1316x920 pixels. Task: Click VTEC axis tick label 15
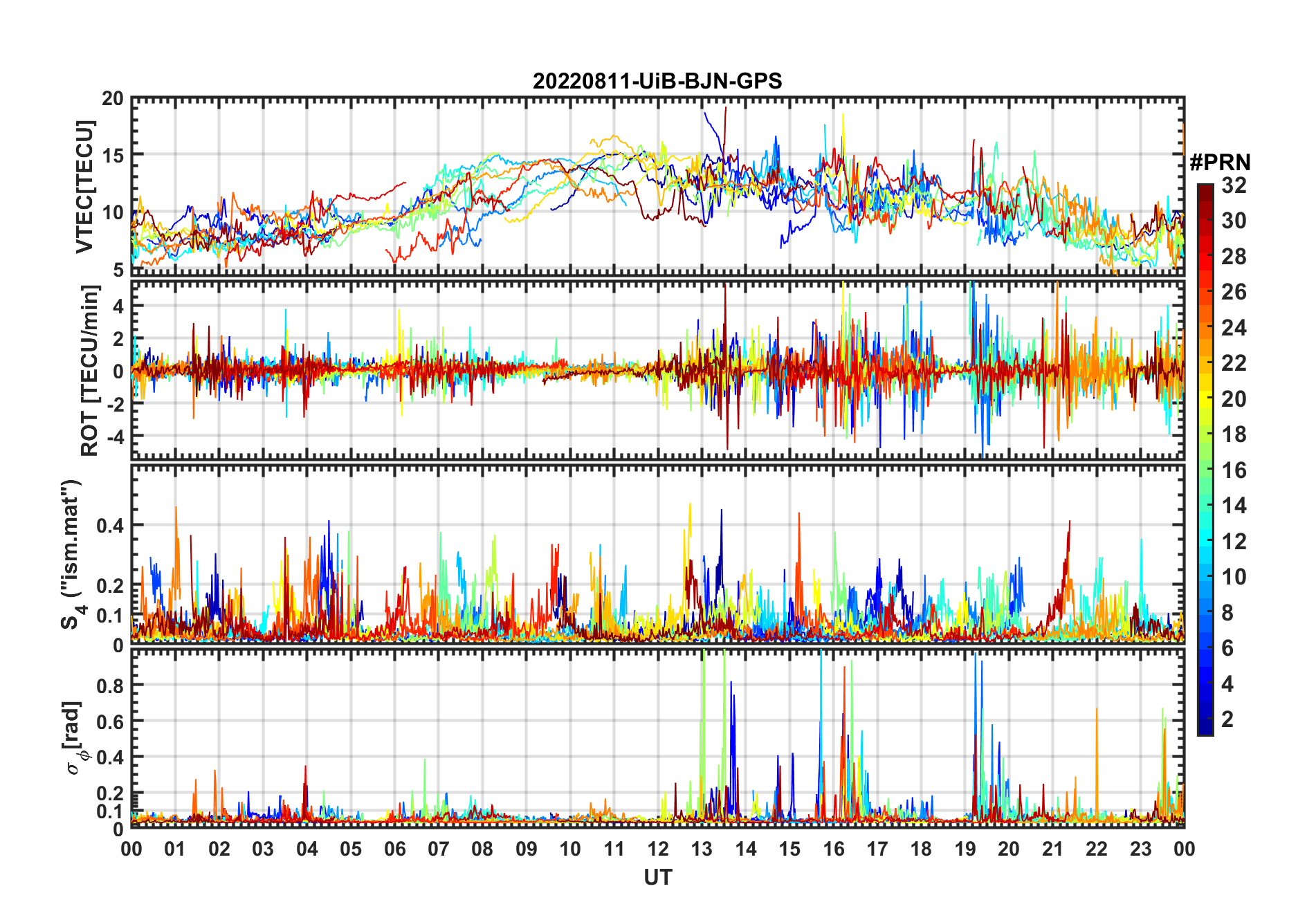(113, 156)
